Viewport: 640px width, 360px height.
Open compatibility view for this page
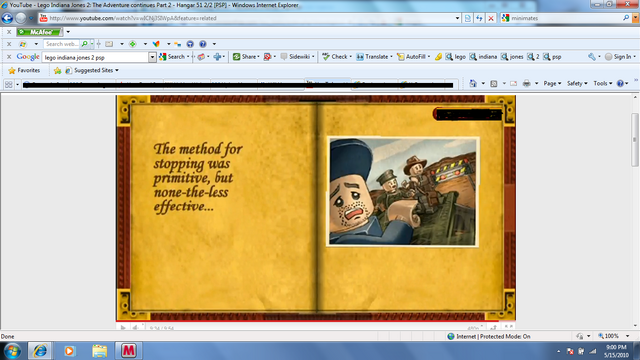[x=468, y=18]
